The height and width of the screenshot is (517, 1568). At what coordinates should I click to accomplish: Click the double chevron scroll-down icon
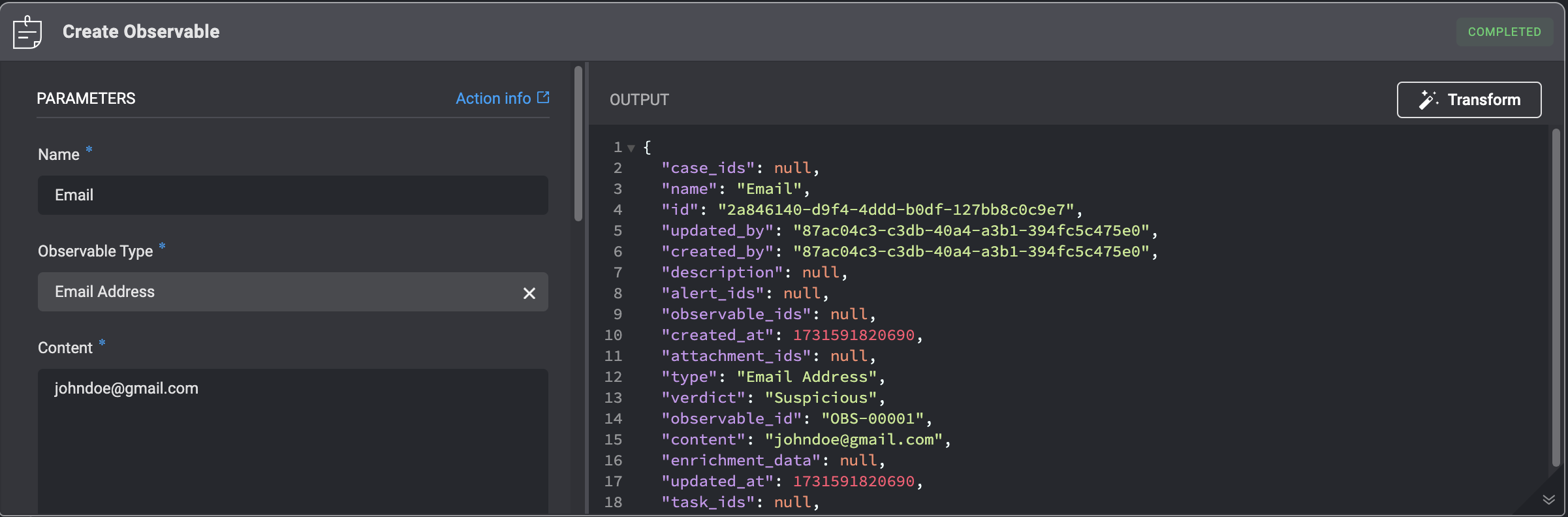coord(1549,500)
